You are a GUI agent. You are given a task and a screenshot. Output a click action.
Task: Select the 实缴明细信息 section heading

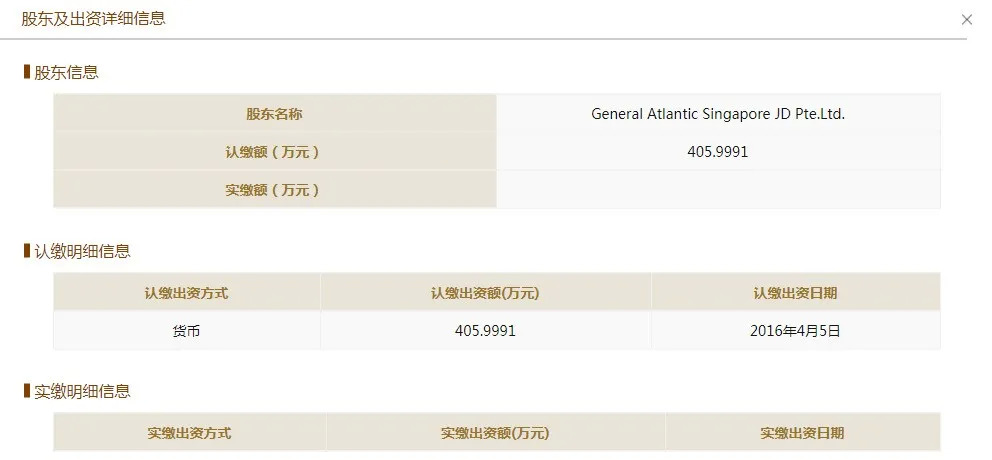(82, 391)
